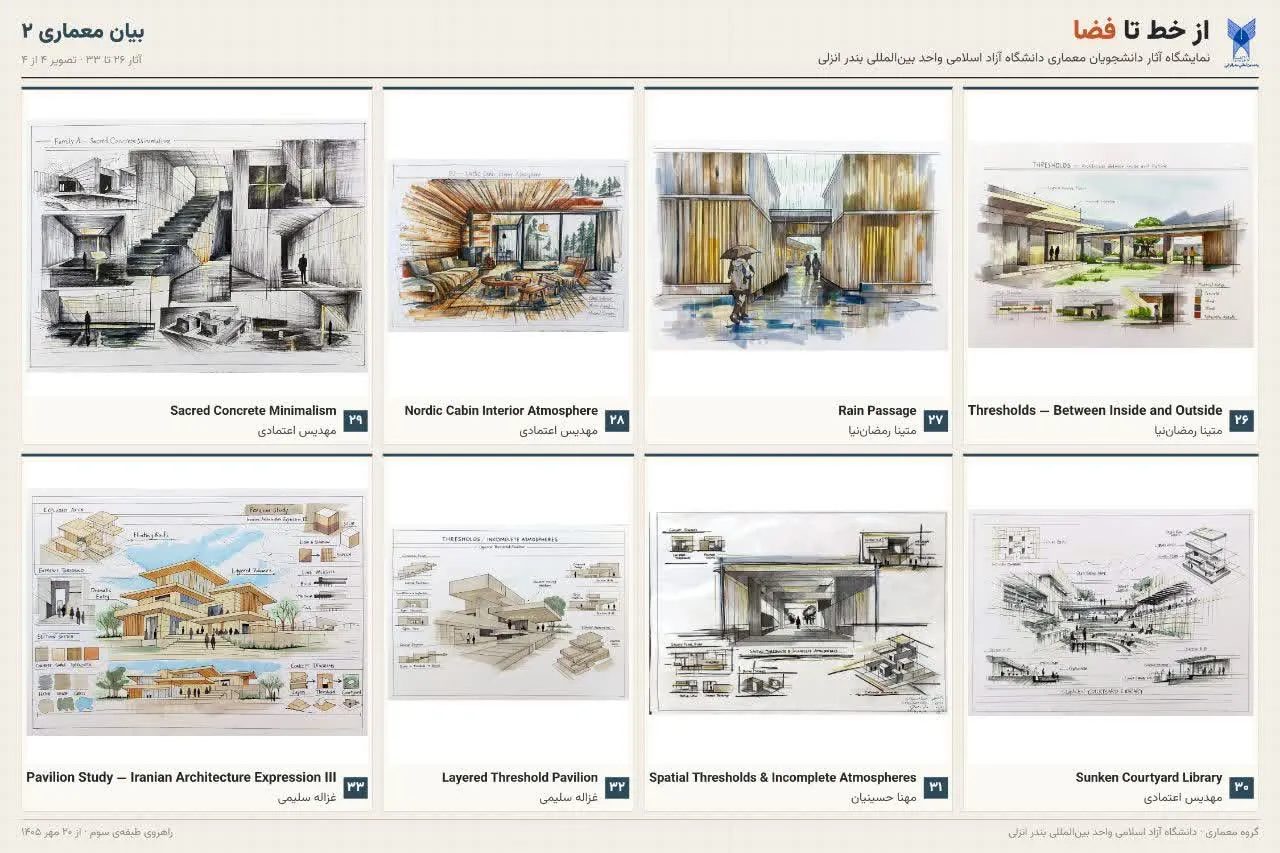Image resolution: width=1280 pixels, height=853 pixels.
Task: Select number badge ۲۷ next to Rain Passage
Action: 935,421
